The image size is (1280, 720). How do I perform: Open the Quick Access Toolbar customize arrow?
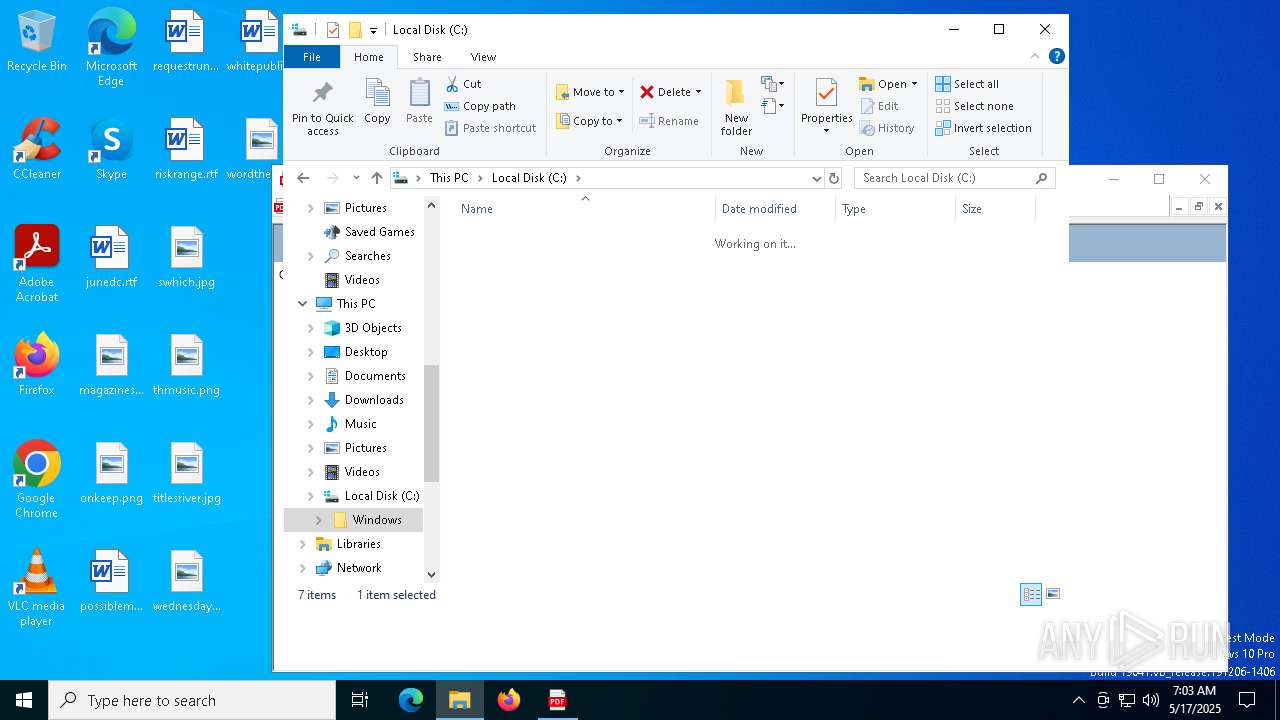click(x=373, y=30)
